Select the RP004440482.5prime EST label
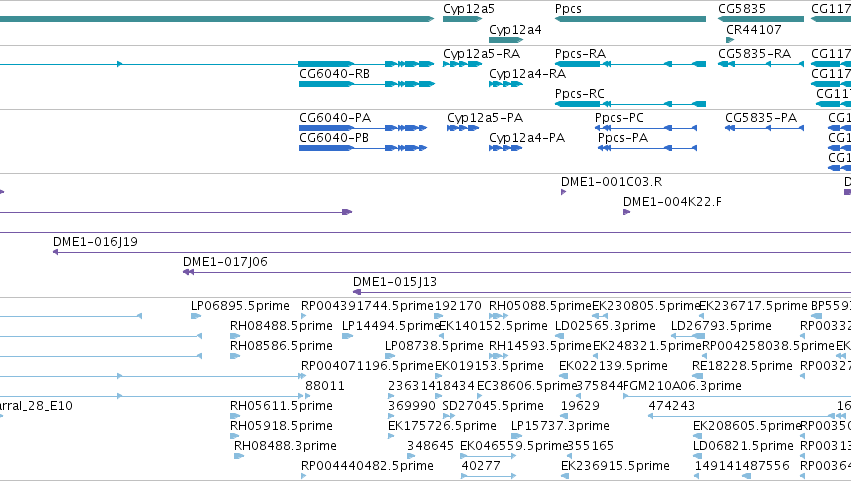 pyautogui.click(x=367, y=466)
